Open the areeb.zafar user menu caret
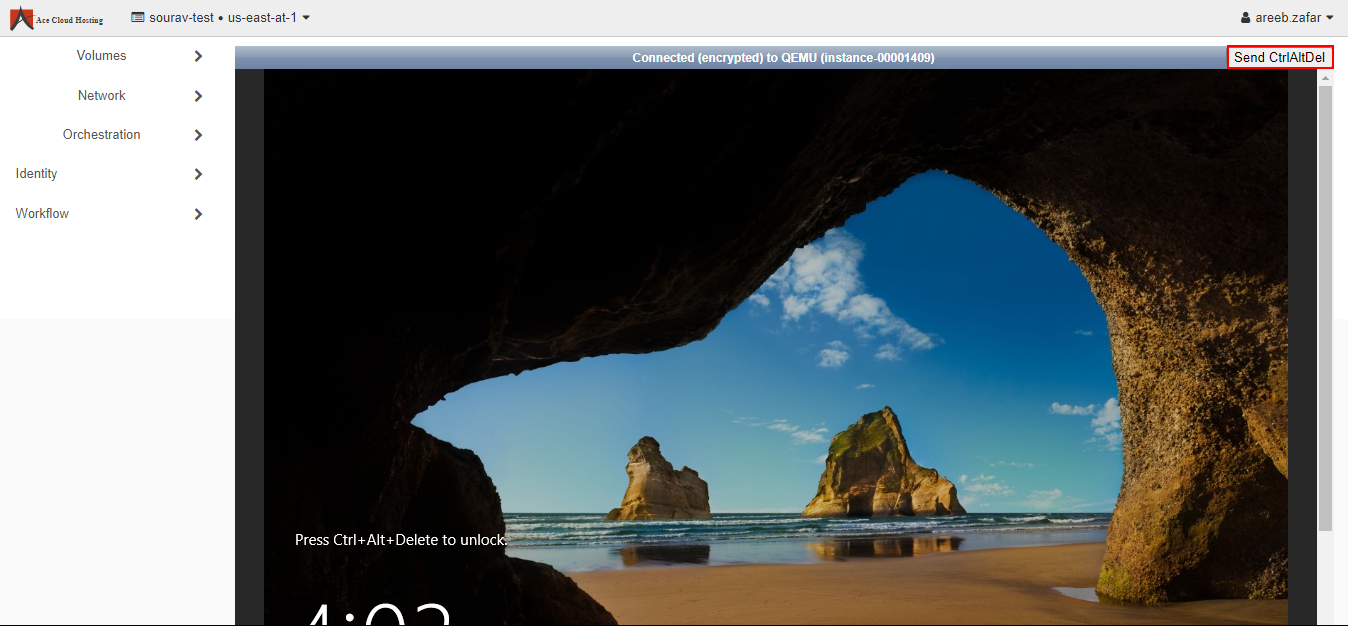Viewport: 1348px width, 626px height. 1330,18
